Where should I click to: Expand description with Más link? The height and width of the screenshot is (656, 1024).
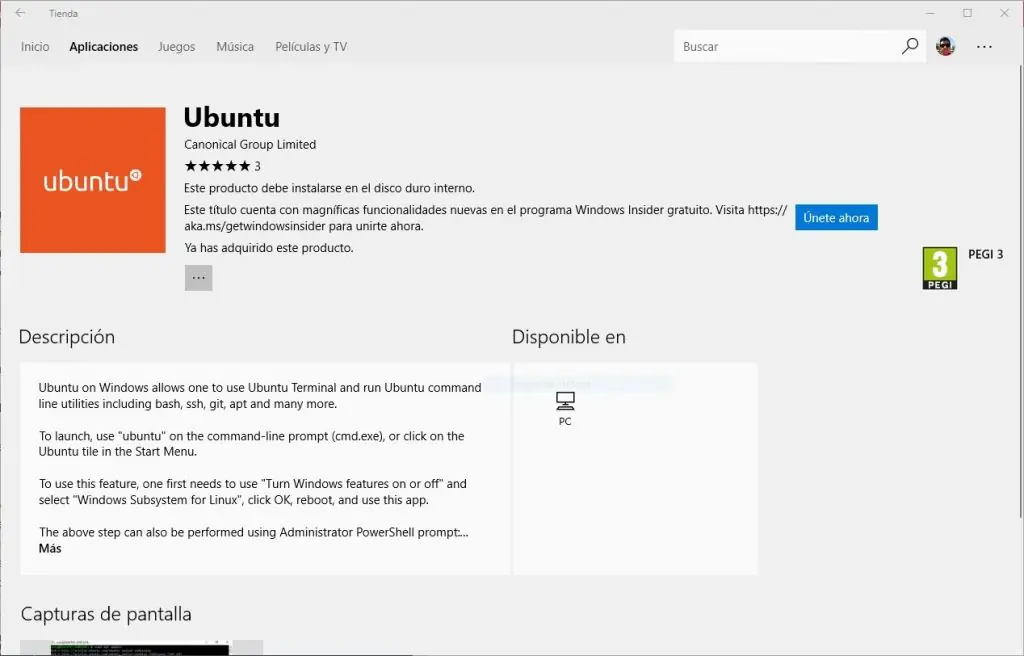[x=50, y=548]
